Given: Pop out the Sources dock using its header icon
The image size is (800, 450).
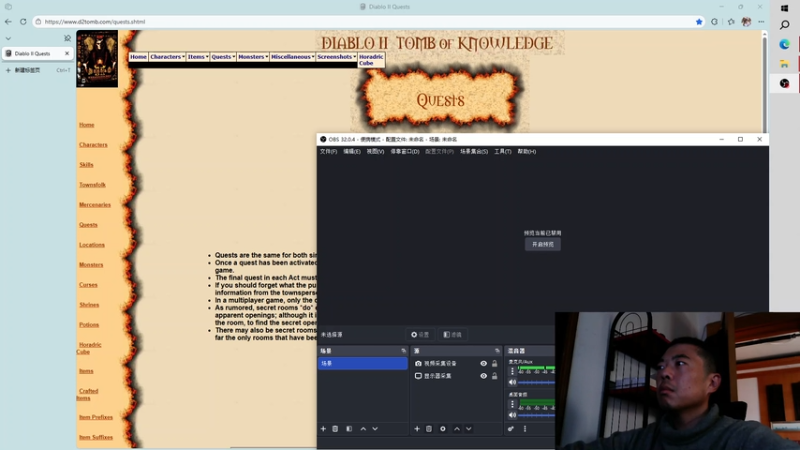Looking at the screenshot, I should 497,351.
